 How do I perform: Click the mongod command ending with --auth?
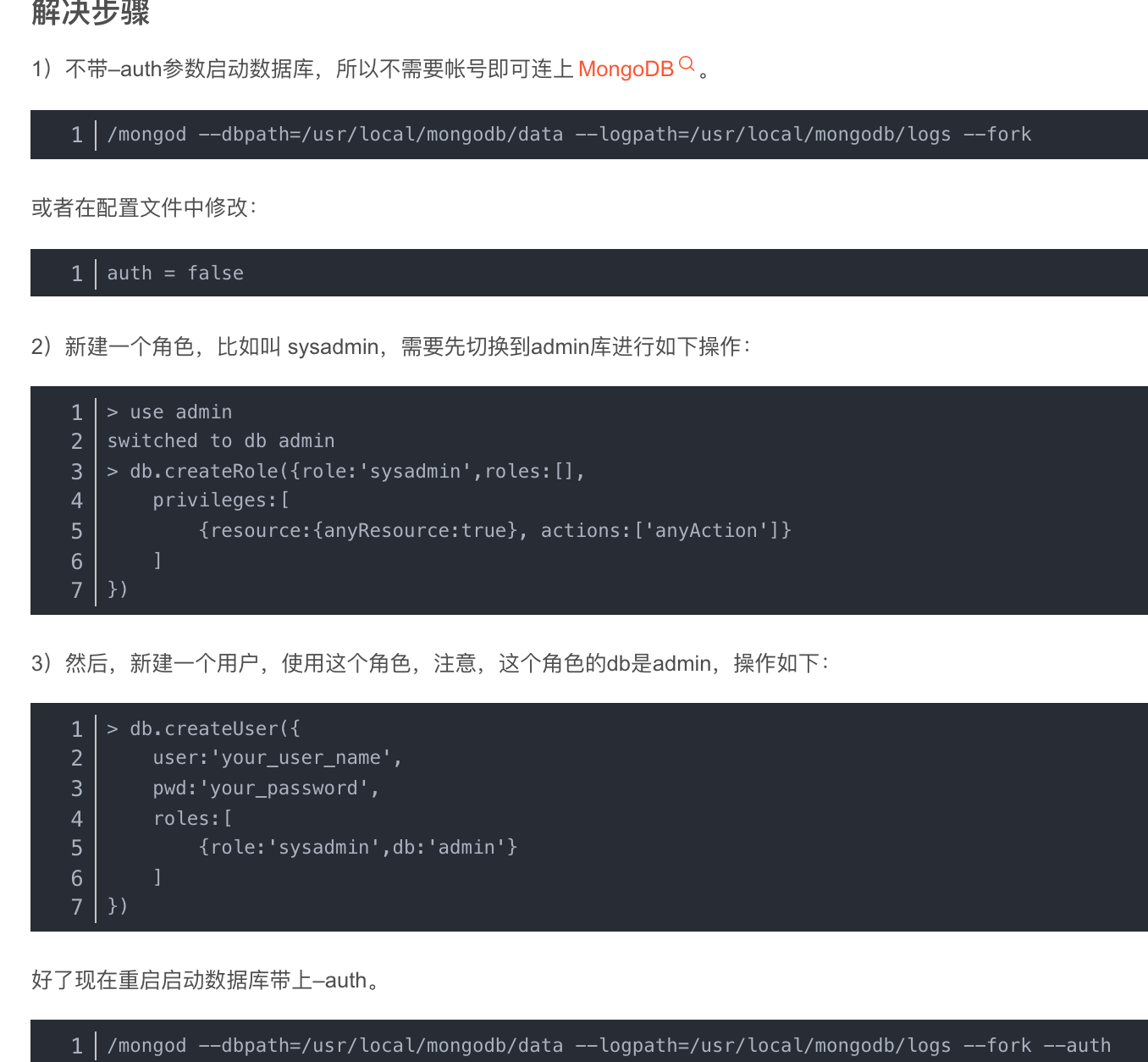[x=609, y=1046]
